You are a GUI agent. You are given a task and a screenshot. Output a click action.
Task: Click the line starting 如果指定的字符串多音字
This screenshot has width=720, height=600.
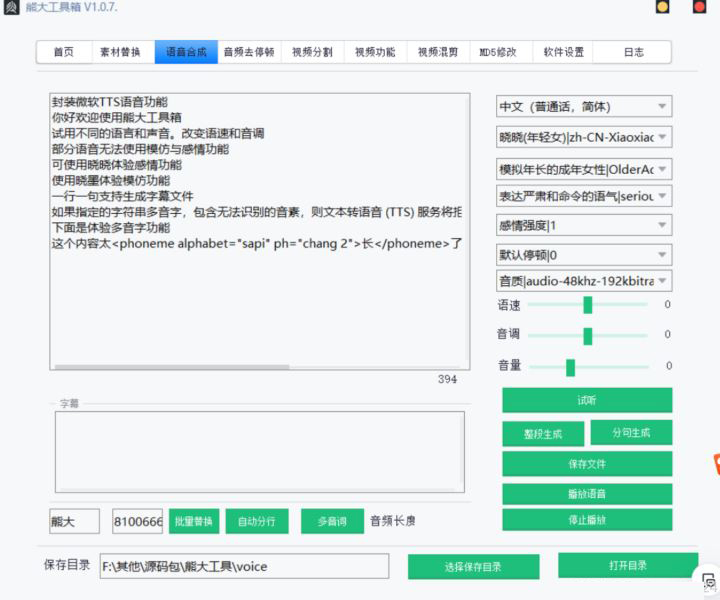pyautogui.click(x=257, y=212)
